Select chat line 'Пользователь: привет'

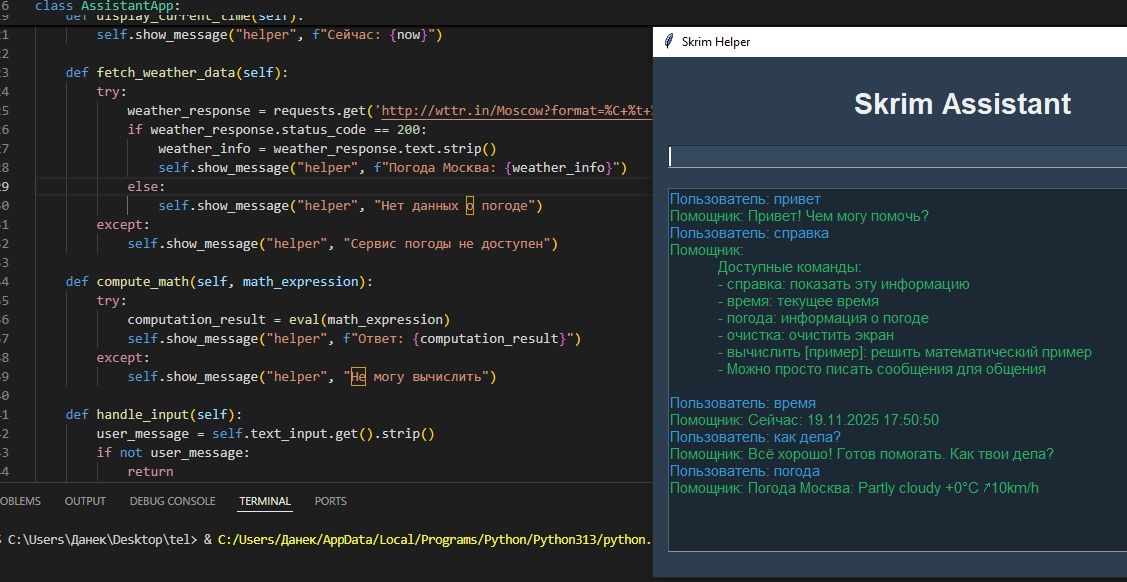click(x=745, y=199)
